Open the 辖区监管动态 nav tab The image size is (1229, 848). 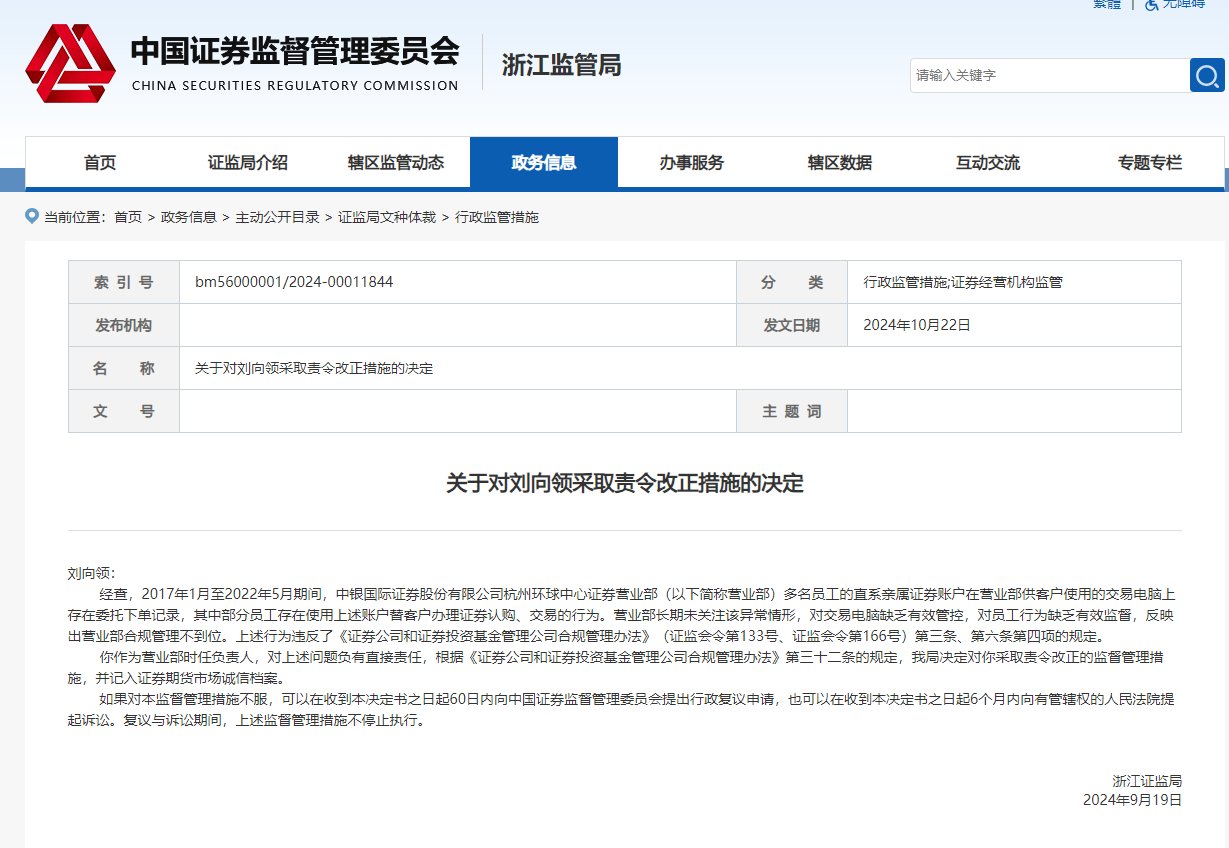pos(396,163)
